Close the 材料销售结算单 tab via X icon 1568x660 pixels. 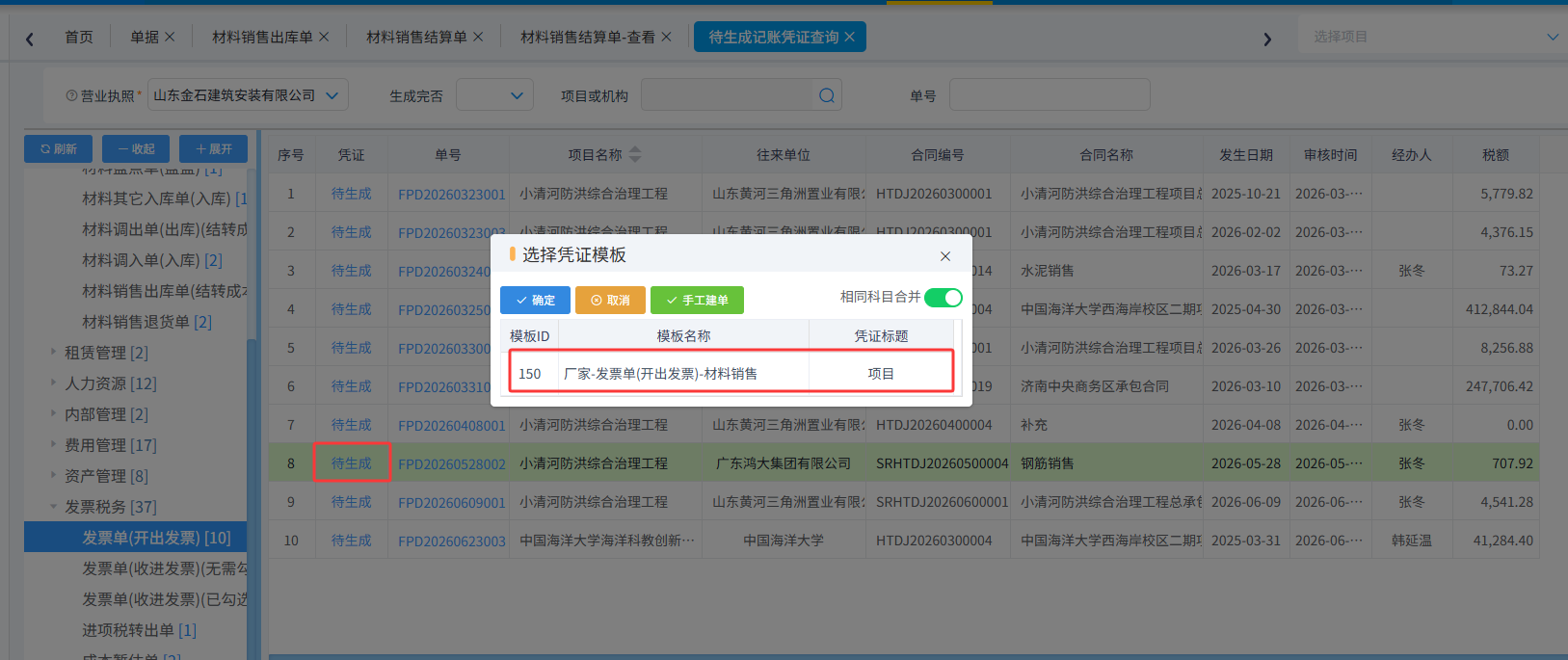click(x=478, y=37)
